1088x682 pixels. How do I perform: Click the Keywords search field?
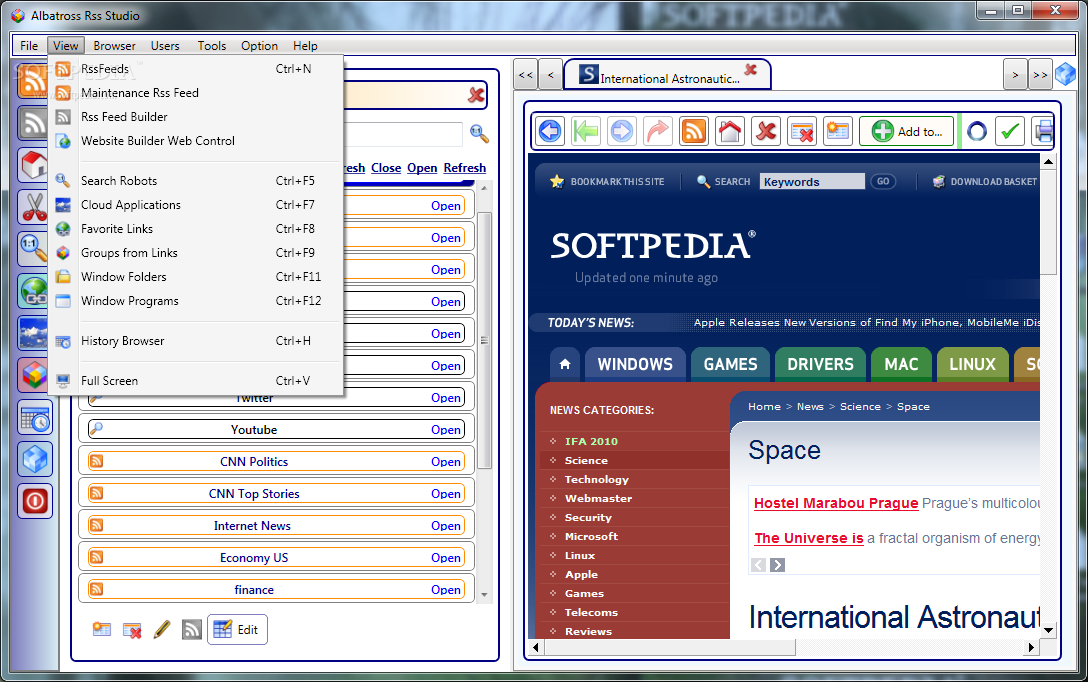tap(812, 182)
